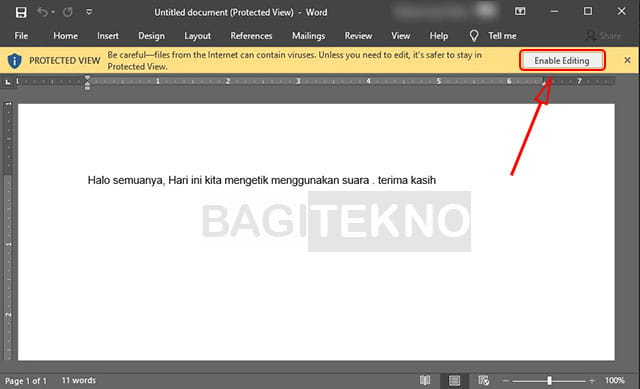Open the Mailings tab
This screenshot has height=389, width=640.
click(x=309, y=36)
